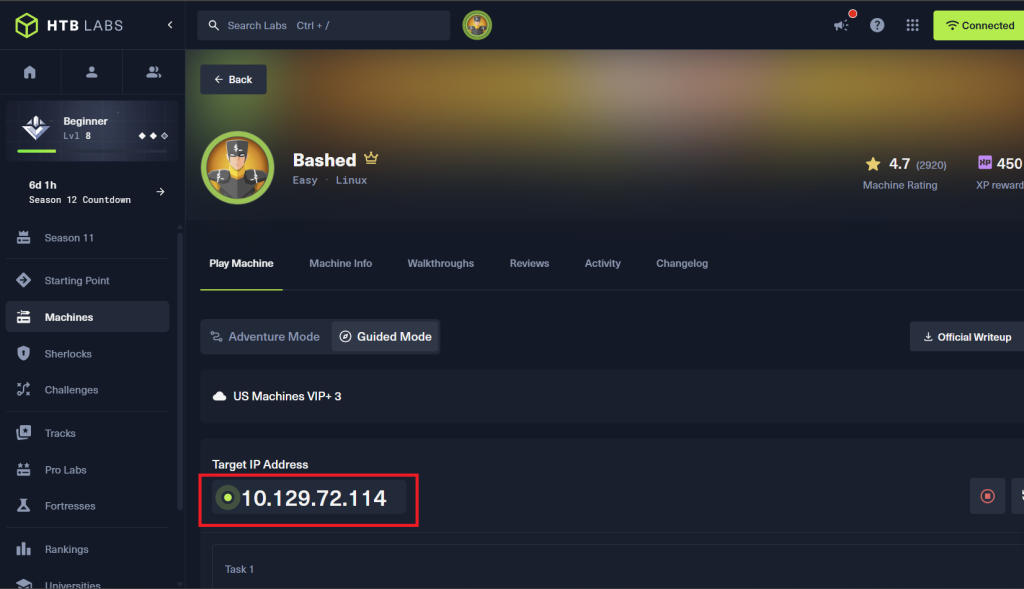1024x589 pixels.
Task: Open Beginner Lvl 8 rank card
Action: pos(92,129)
